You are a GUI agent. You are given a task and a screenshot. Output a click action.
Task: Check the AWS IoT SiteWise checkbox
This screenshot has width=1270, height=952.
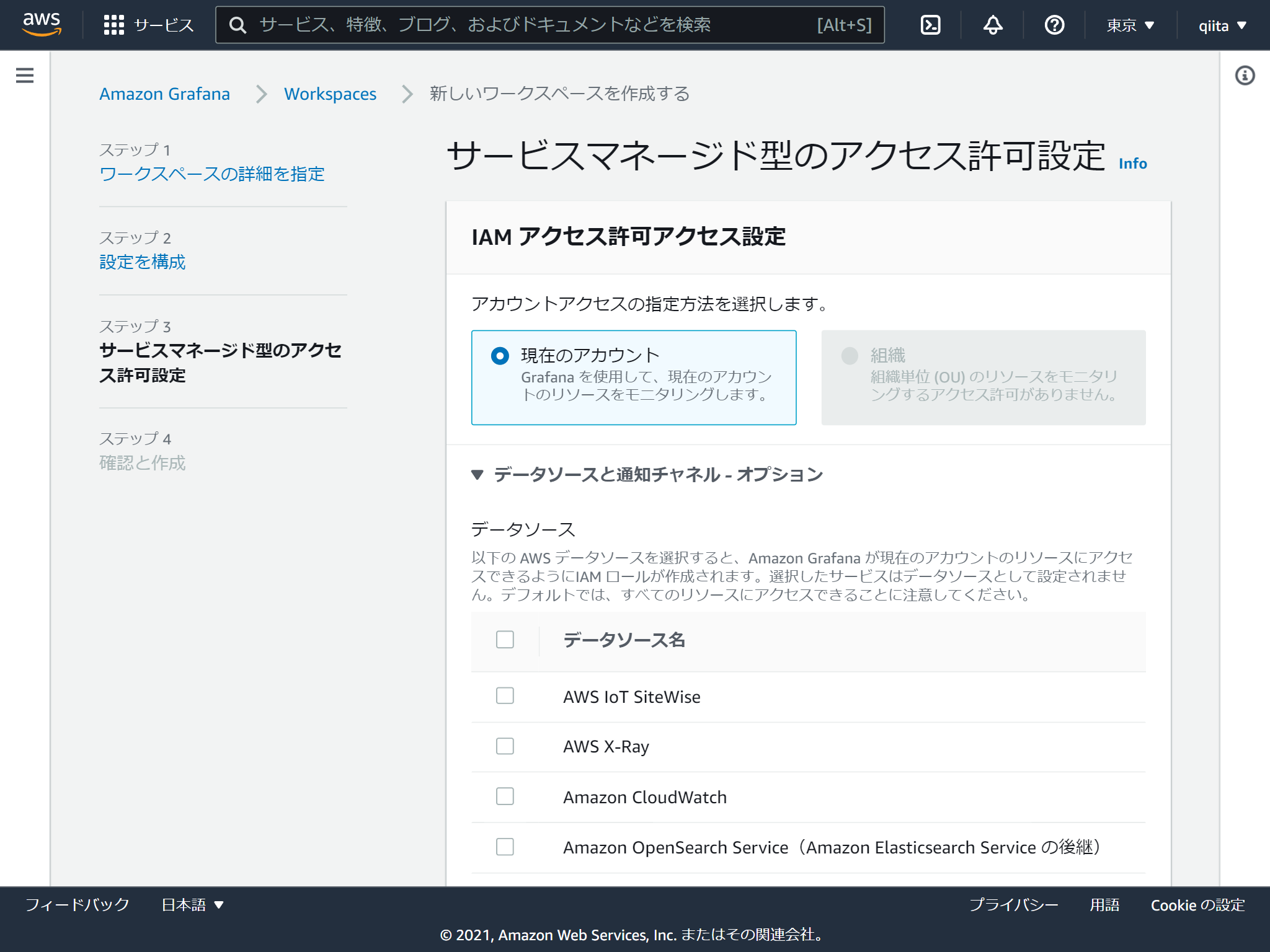505,696
